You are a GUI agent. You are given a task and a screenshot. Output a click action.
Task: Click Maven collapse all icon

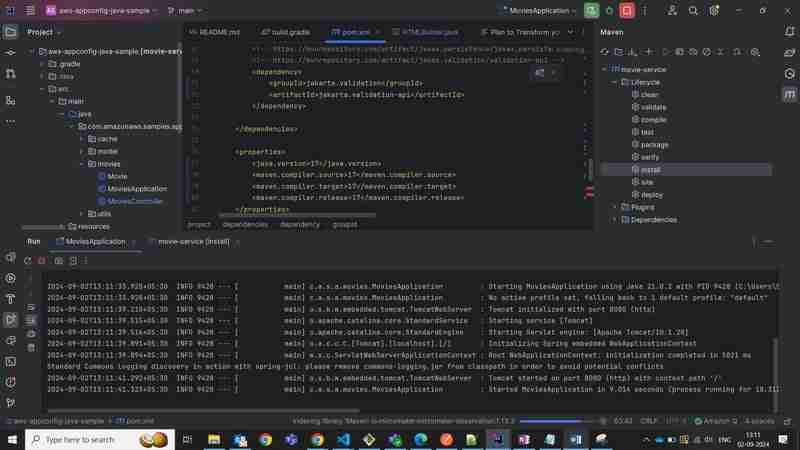pos(720,52)
